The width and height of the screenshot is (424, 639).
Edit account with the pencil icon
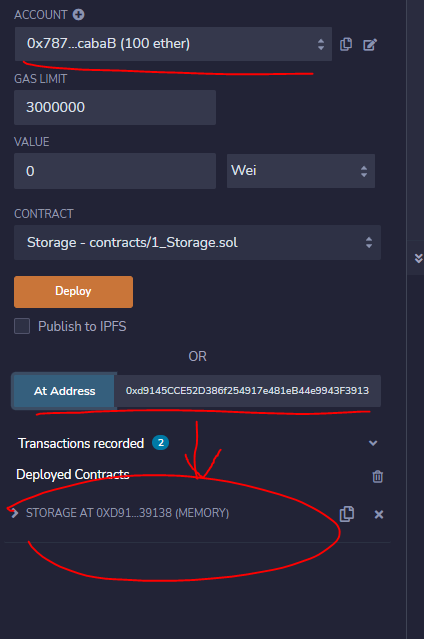click(x=370, y=44)
